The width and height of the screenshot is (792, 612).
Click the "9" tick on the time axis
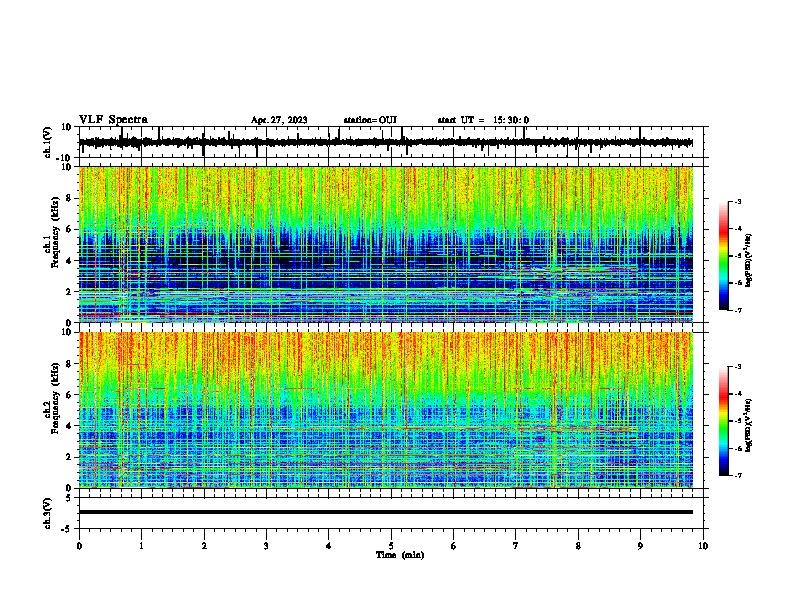(640, 546)
